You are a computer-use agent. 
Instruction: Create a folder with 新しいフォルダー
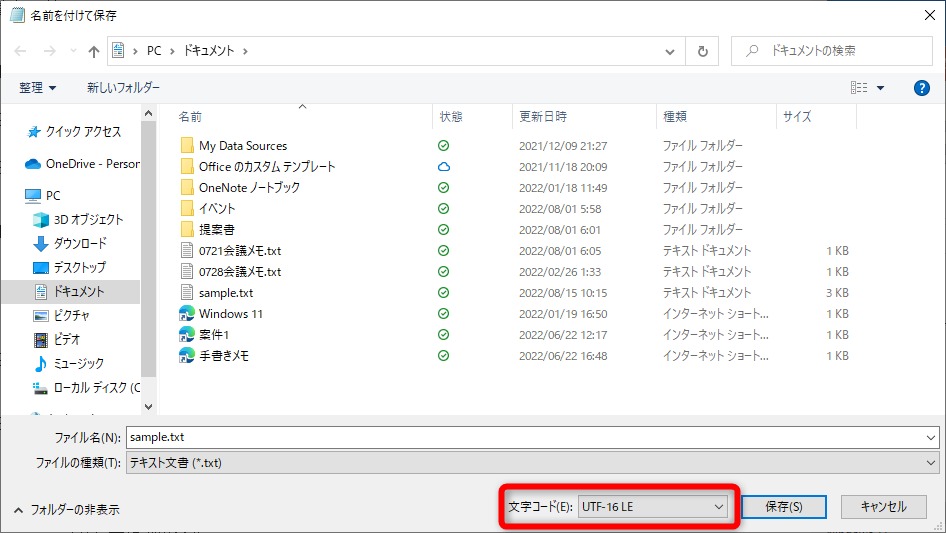[x=123, y=88]
